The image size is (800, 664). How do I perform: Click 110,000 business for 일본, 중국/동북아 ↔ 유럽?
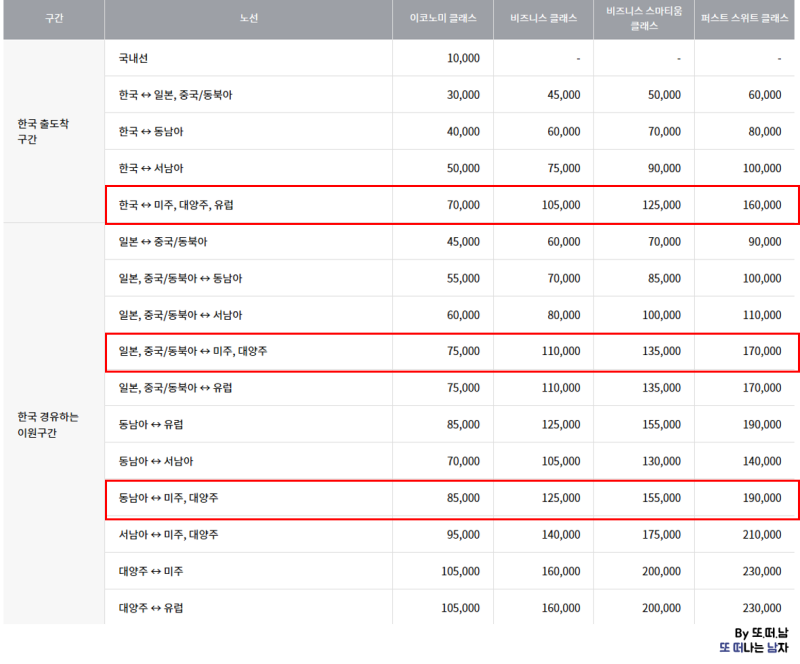coord(561,388)
